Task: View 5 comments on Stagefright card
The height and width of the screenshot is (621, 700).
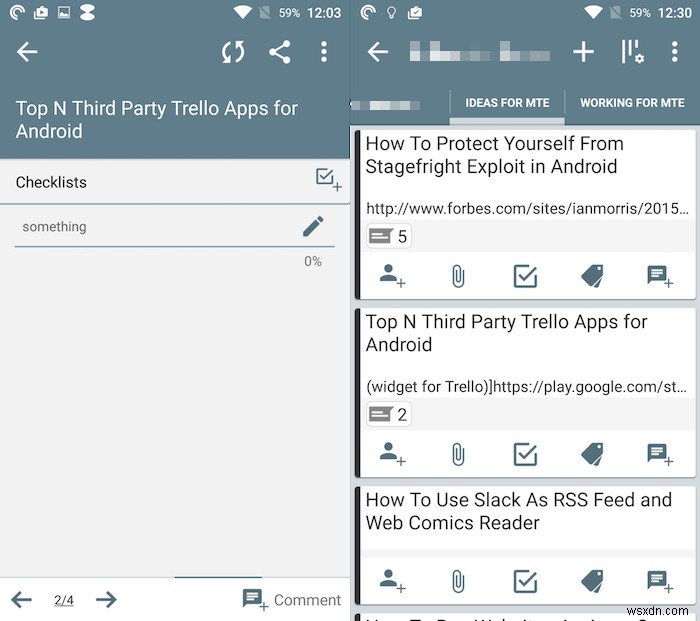Action: point(388,236)
